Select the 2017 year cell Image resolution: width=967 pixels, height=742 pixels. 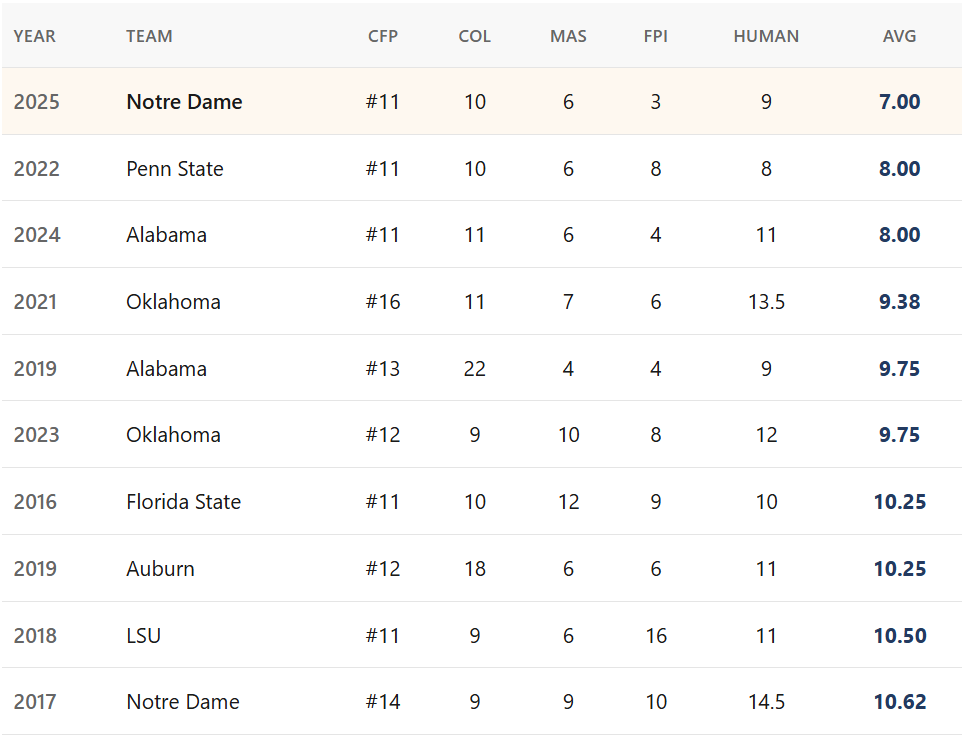click(x=35, y=702)
